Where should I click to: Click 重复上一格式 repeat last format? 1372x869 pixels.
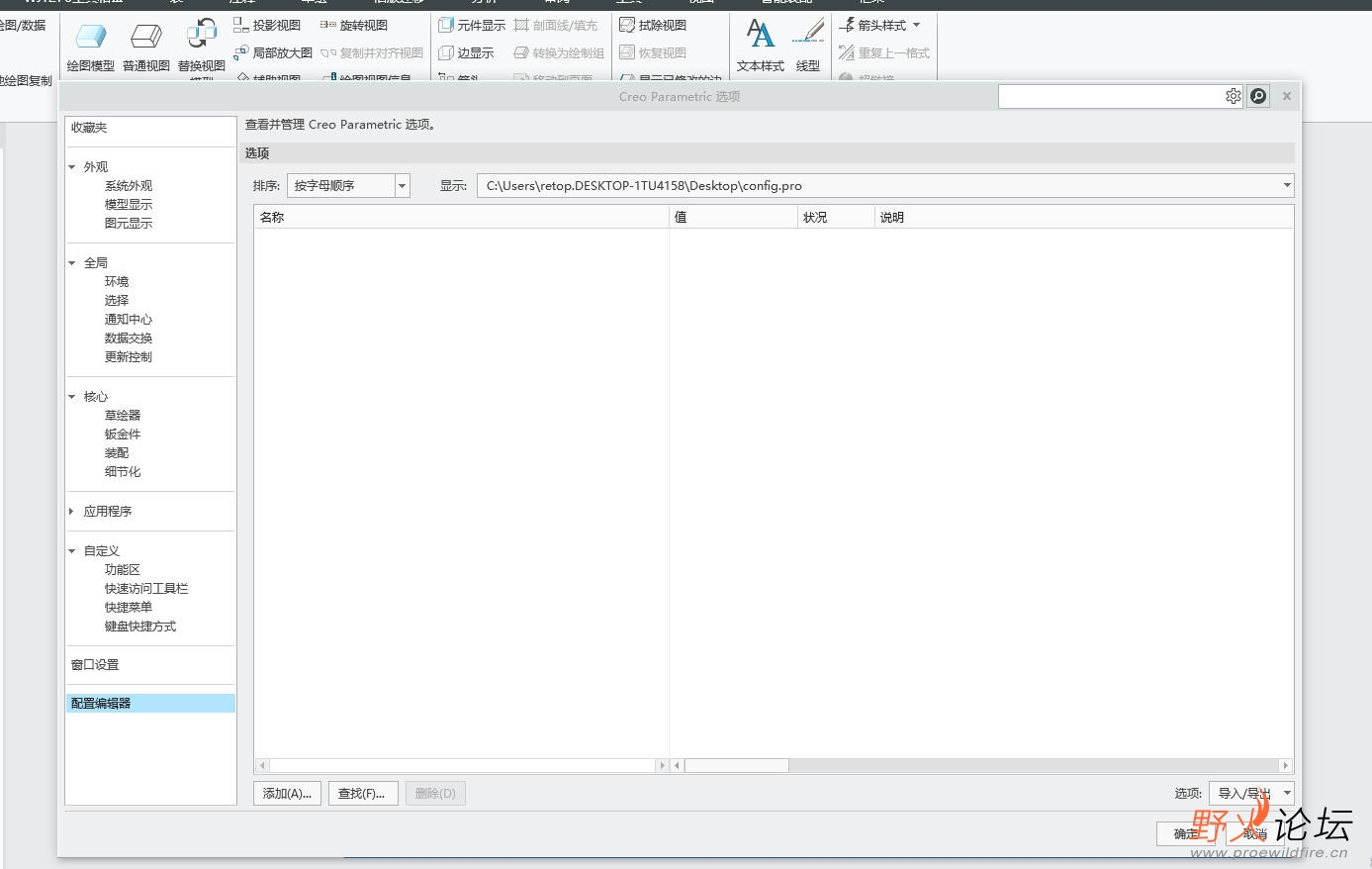tap(884, 52)
